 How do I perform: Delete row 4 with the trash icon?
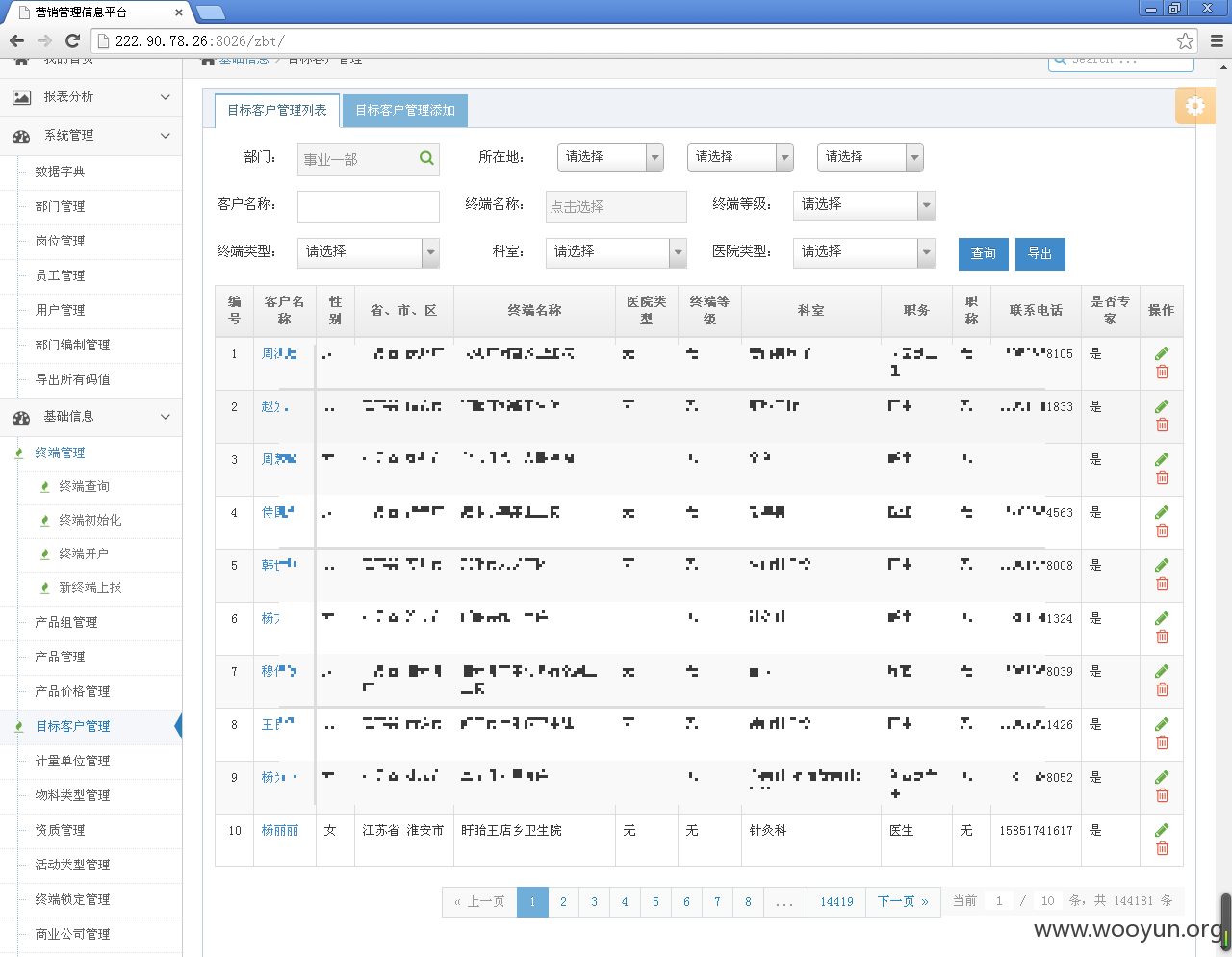pos(1162,530)
